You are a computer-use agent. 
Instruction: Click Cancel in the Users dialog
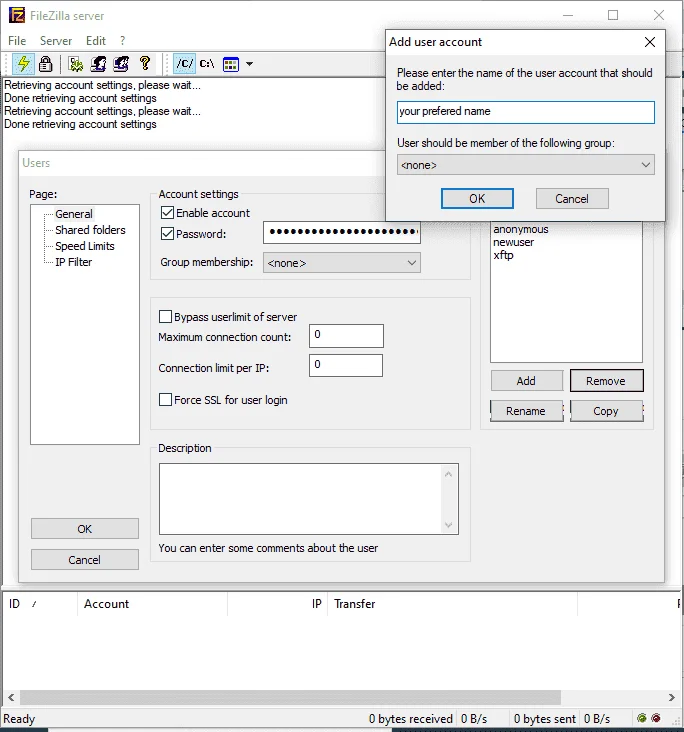coord(85,560)
